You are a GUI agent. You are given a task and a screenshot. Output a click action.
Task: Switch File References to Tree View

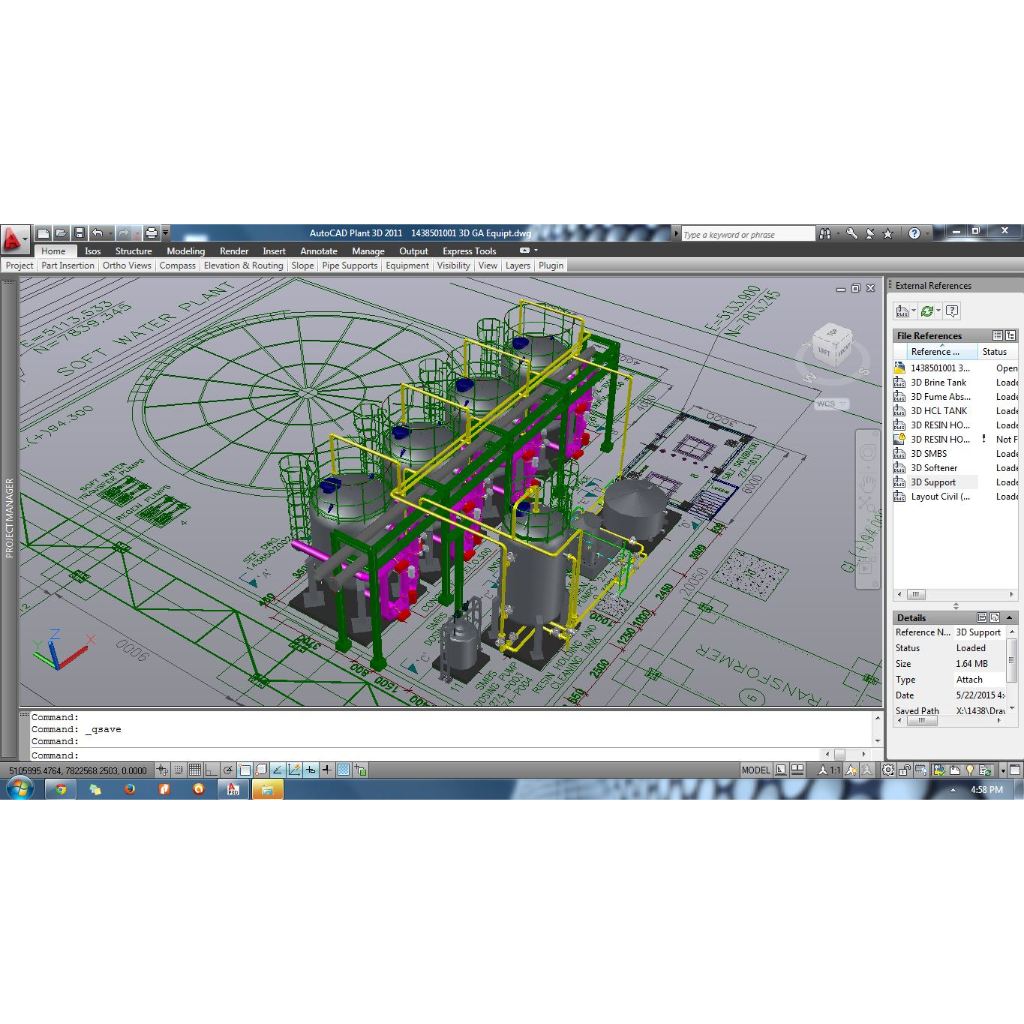coord(1010,336)
